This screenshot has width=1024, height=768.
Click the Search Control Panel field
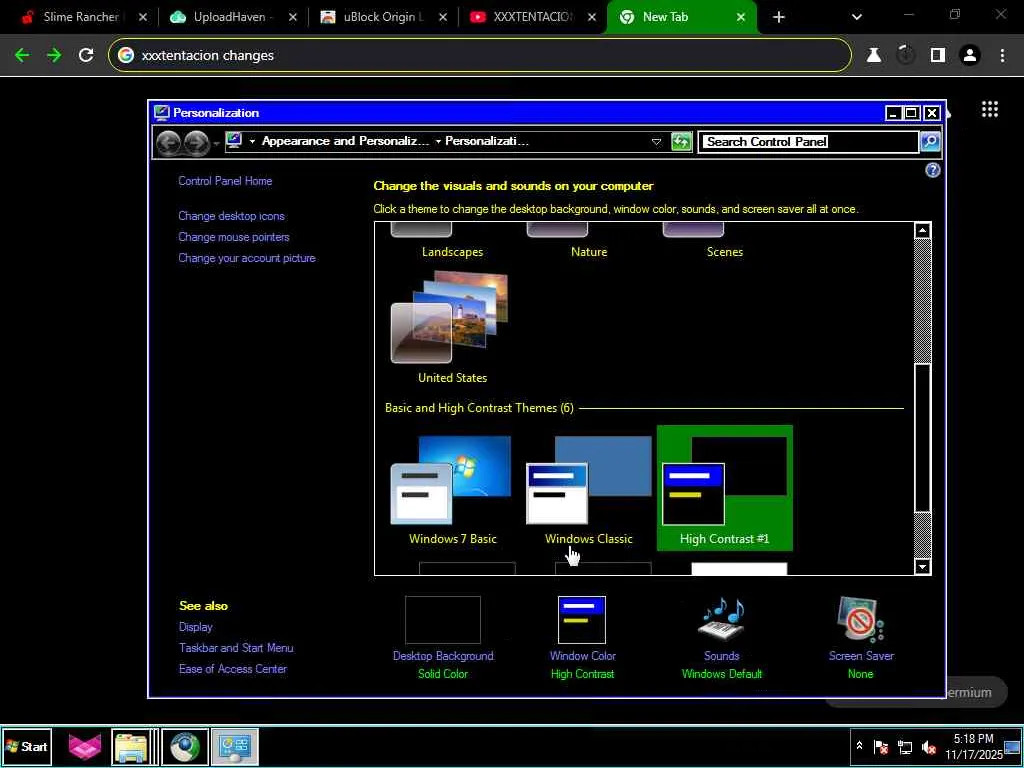[808, 142]
